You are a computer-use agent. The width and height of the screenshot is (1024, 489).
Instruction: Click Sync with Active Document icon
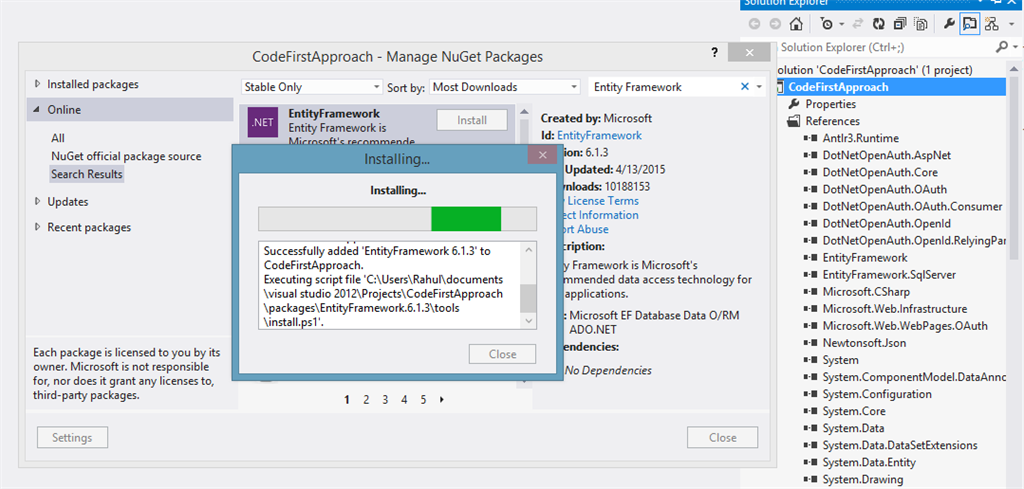pos(860,24)
